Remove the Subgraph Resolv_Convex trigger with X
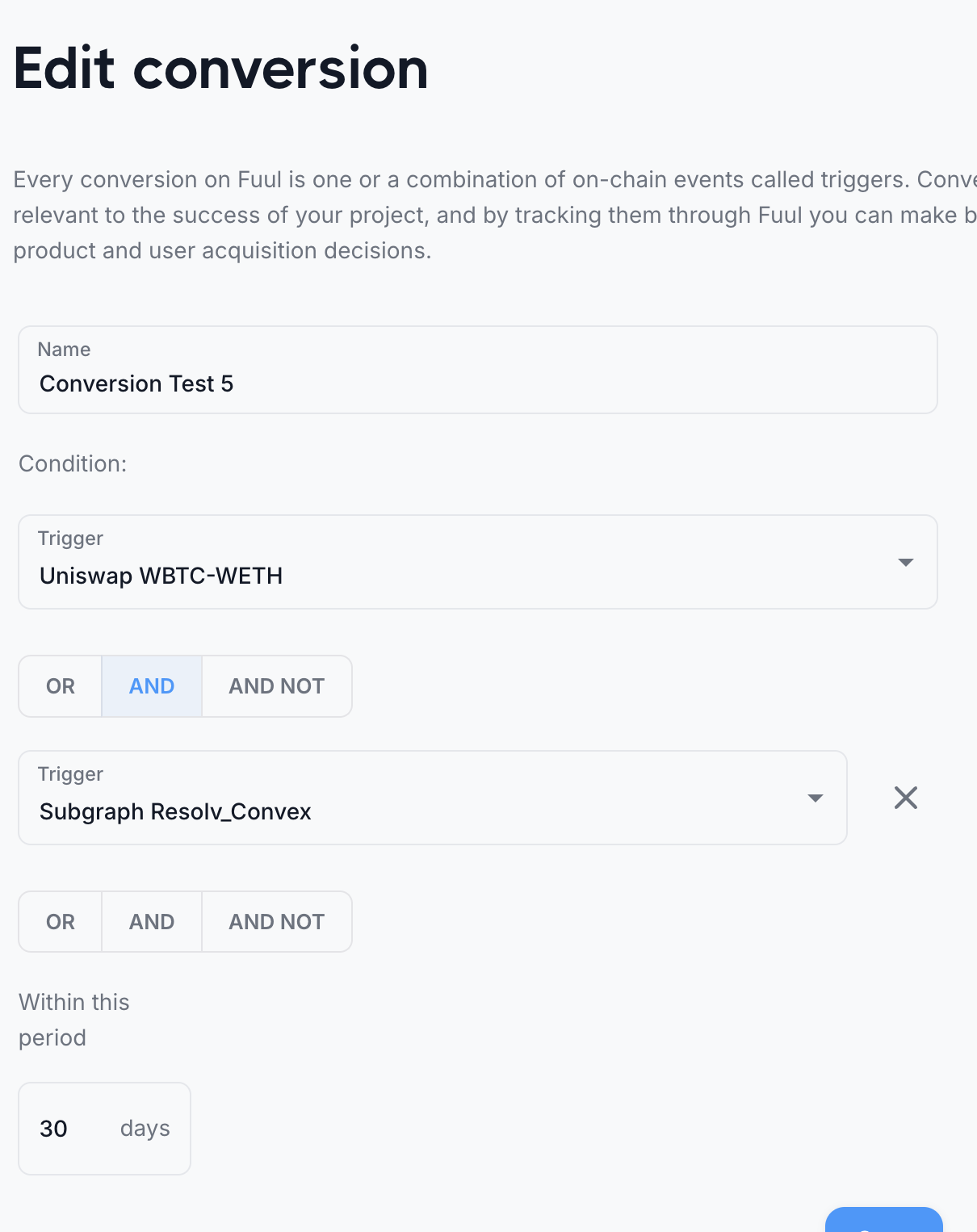This screenshot has width=977, height=1232. pyautogui.click(x=906, y=798)
